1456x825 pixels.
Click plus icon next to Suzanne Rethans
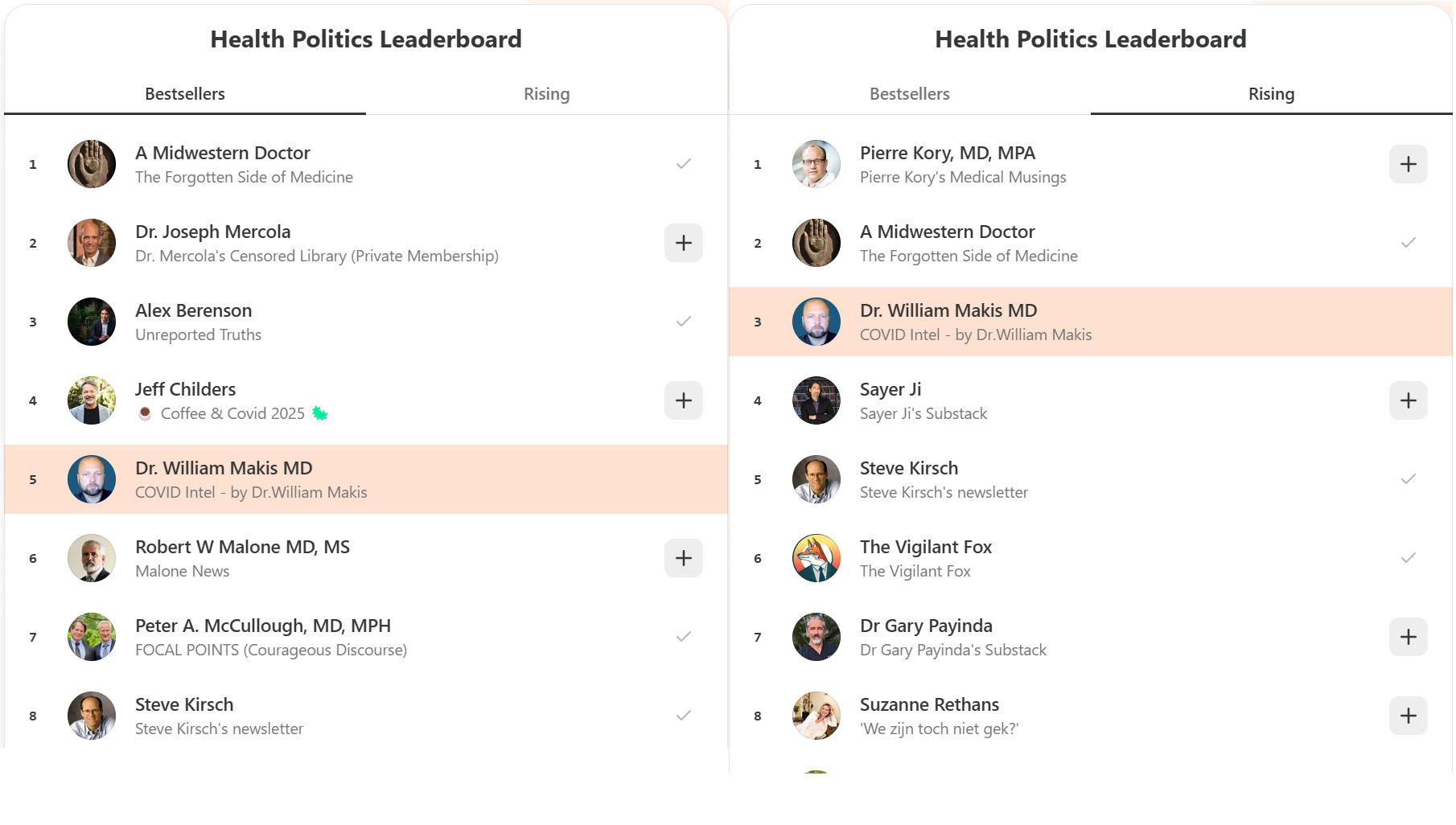[x=1408, y=716]
